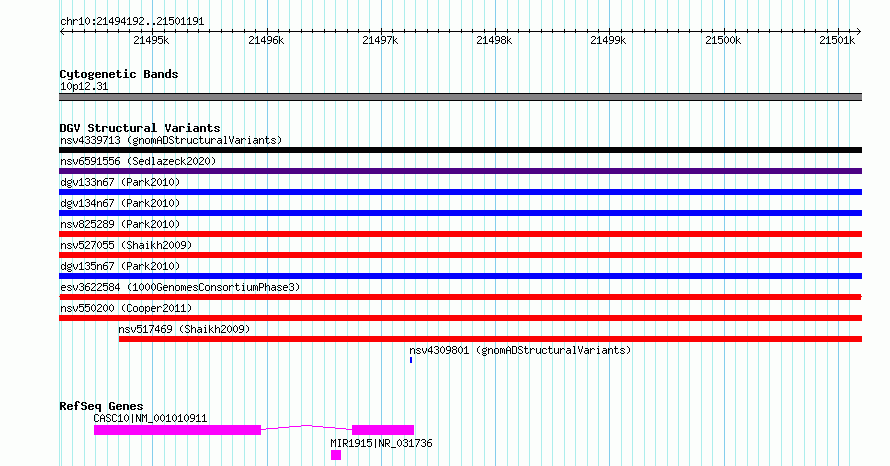
Task: Click the 21500k ruler tick label
Action: coord(723,40)
